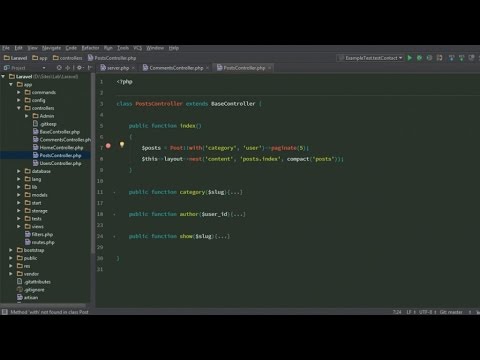
Task: Expand the database folder
Action: 19,171
